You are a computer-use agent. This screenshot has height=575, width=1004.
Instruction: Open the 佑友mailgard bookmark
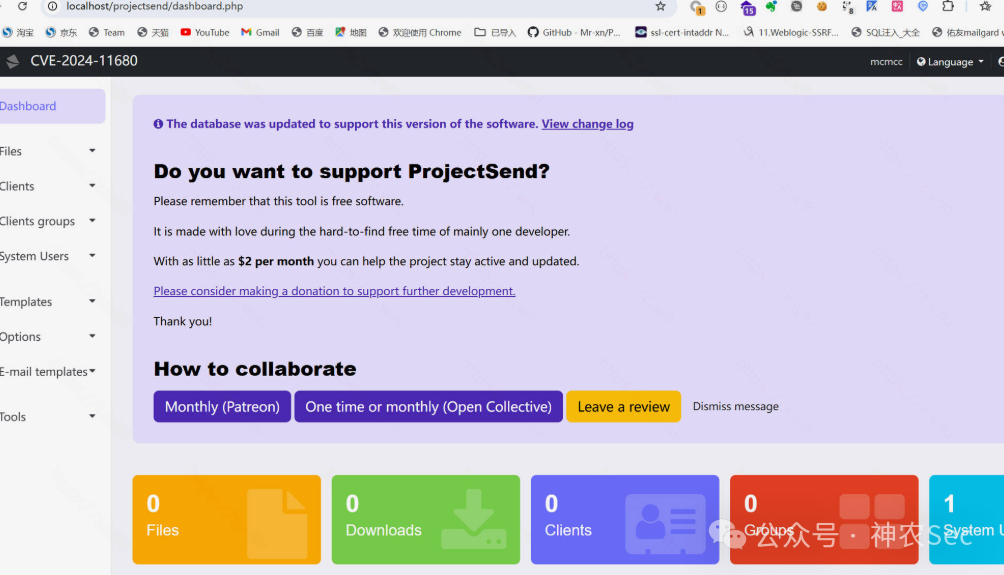pyautogui.click(x=968, y=32)
